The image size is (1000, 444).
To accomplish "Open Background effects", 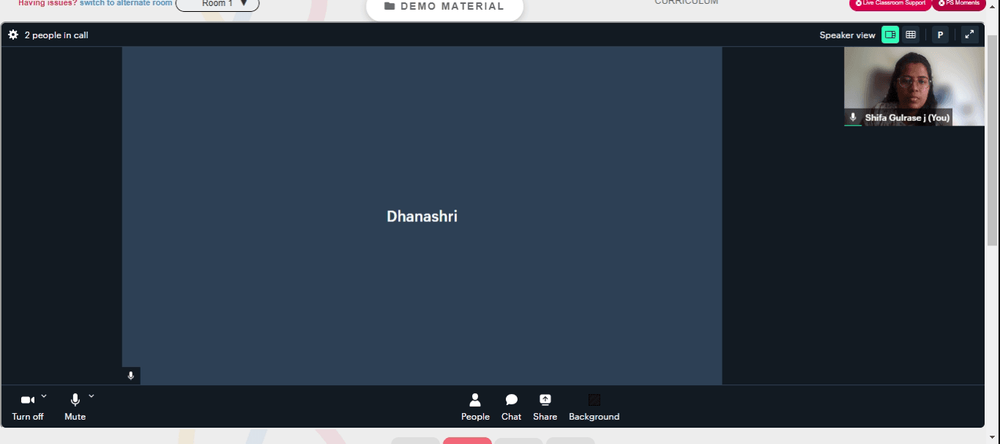I will click(594, 407).
